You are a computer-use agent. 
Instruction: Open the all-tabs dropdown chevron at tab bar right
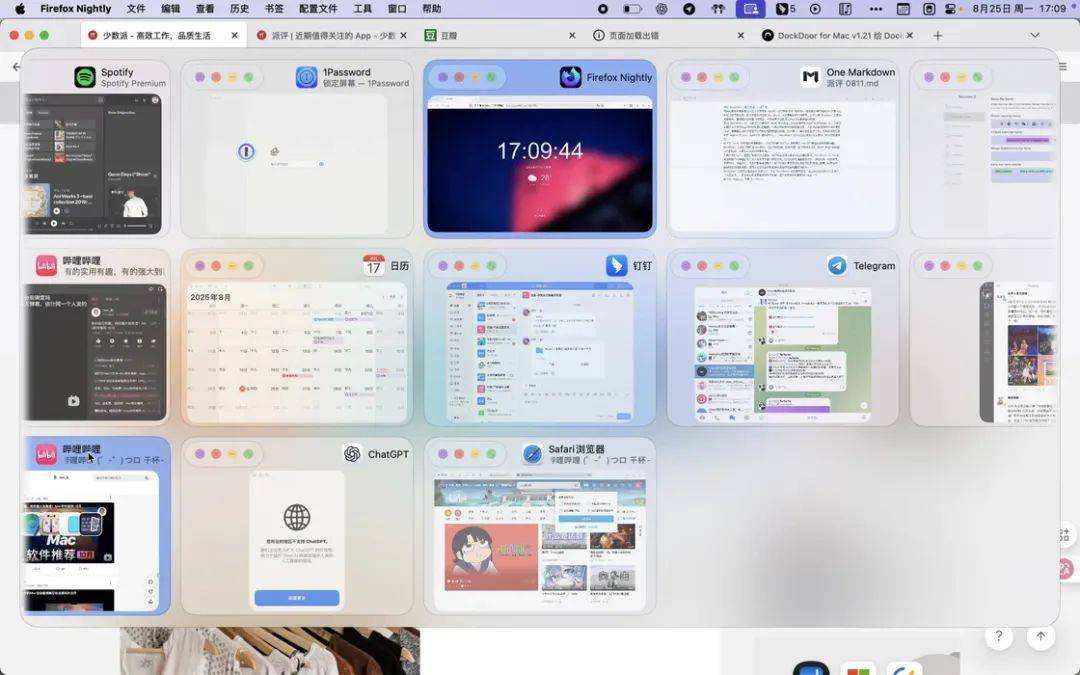coord(1035,34)
